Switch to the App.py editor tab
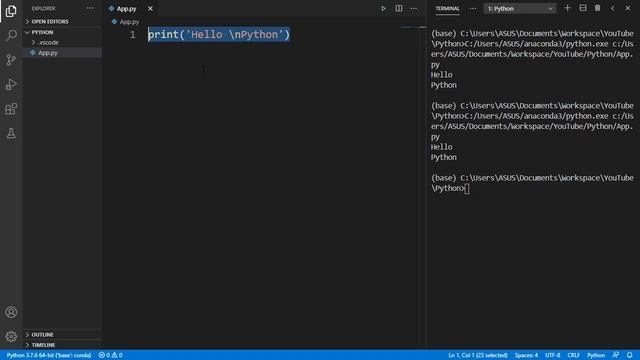 point(126,9)
